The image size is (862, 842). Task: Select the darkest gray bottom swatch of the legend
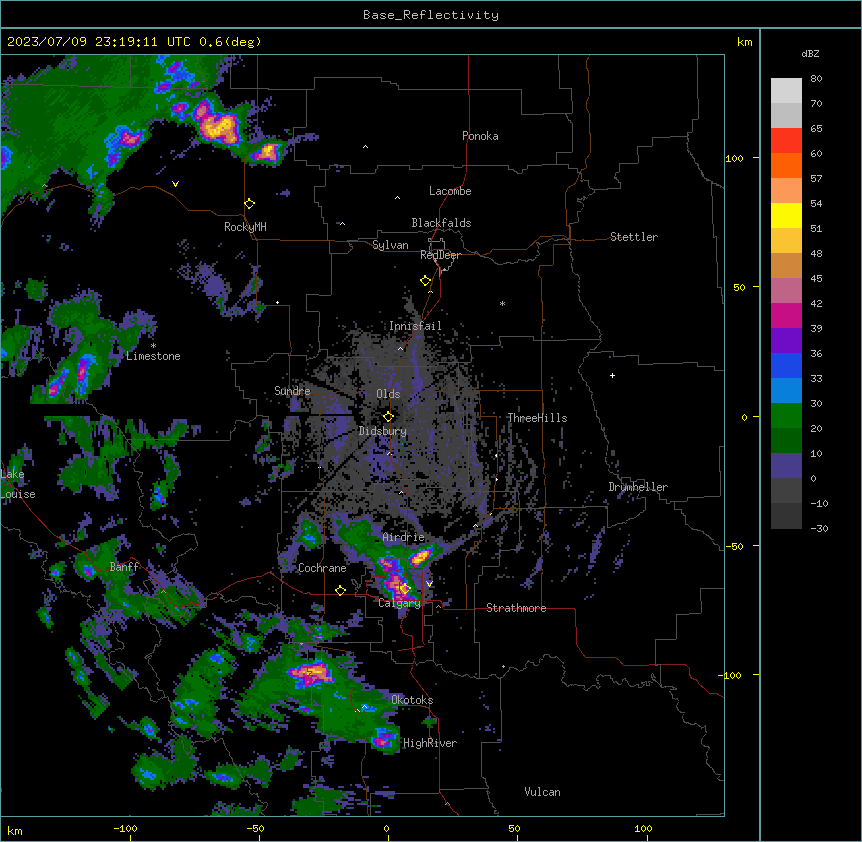(x=786, y=516)
